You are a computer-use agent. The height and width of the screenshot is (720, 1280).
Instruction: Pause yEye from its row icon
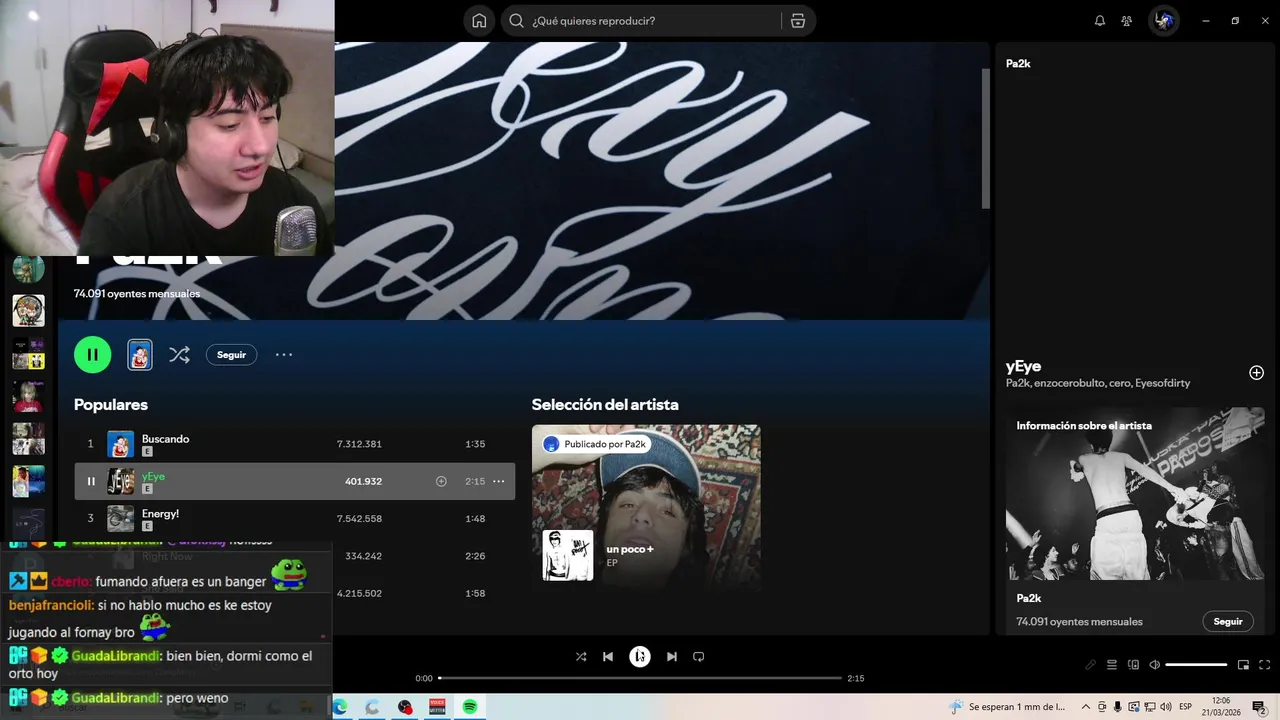coord(91,481)
